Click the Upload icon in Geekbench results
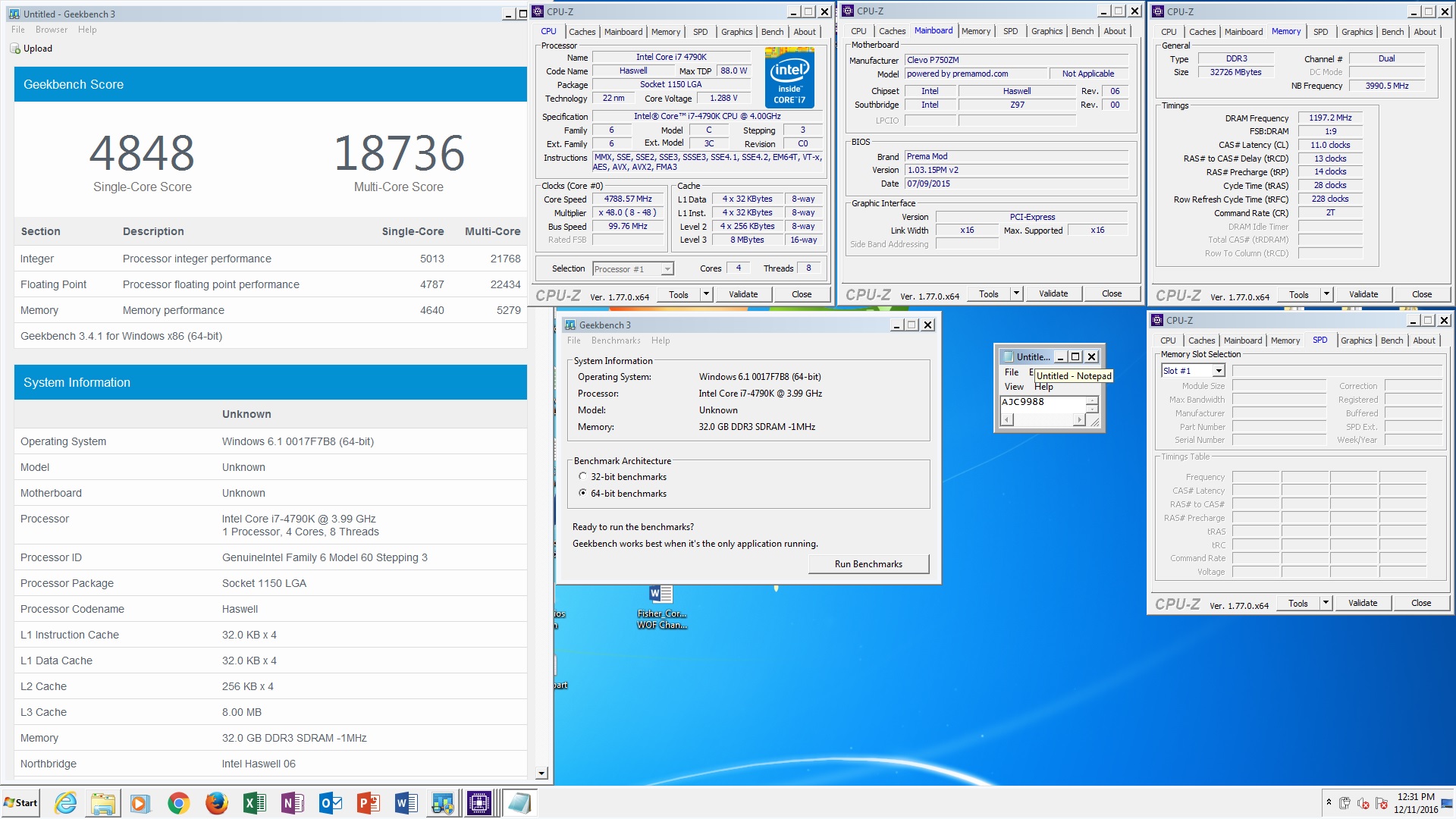The width and height of the screenshot is (1456, 819). (x=15, y=49)
